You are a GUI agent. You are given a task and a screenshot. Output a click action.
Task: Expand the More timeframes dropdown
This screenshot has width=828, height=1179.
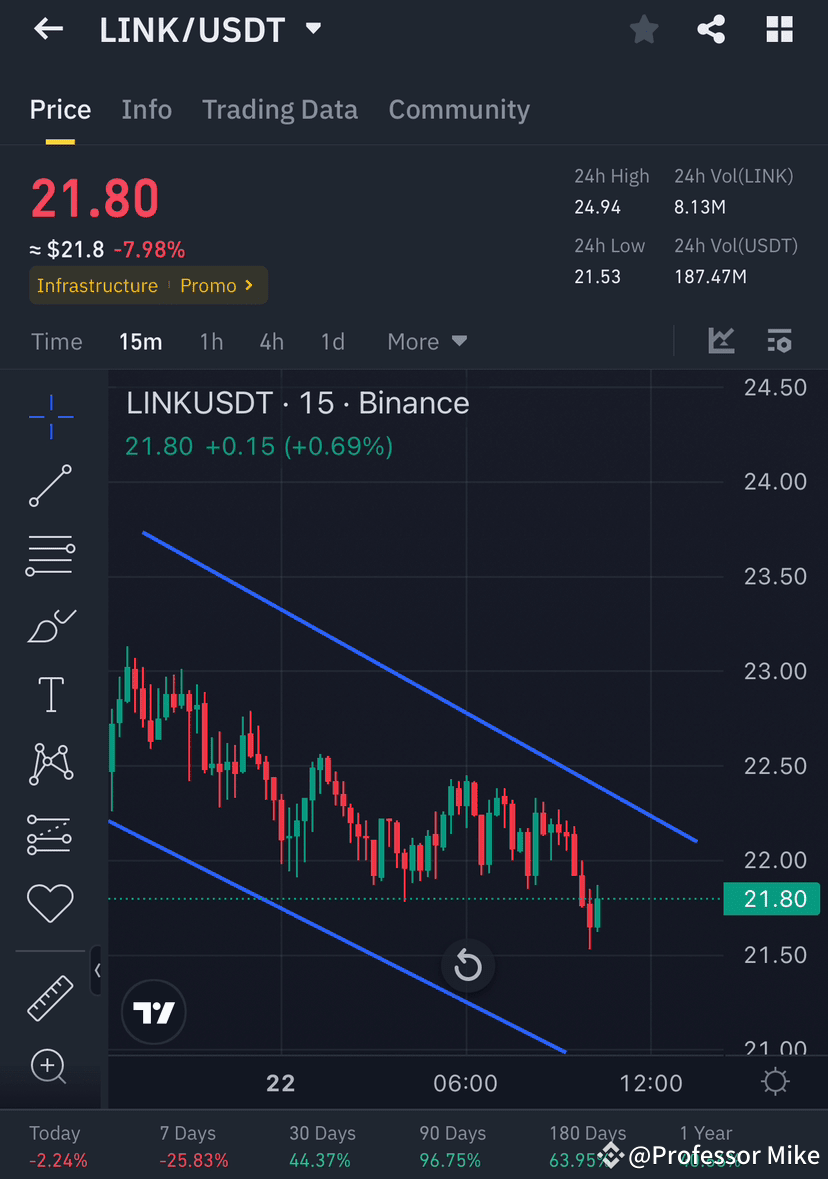click(426, 341)
